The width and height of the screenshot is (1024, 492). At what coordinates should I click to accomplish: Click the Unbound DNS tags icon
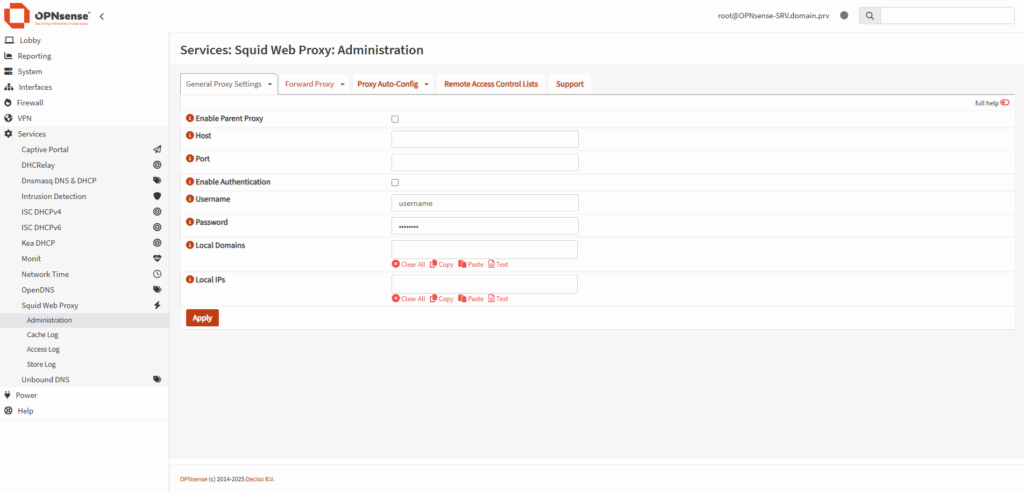pyautogui.click(x=157, y=380)
